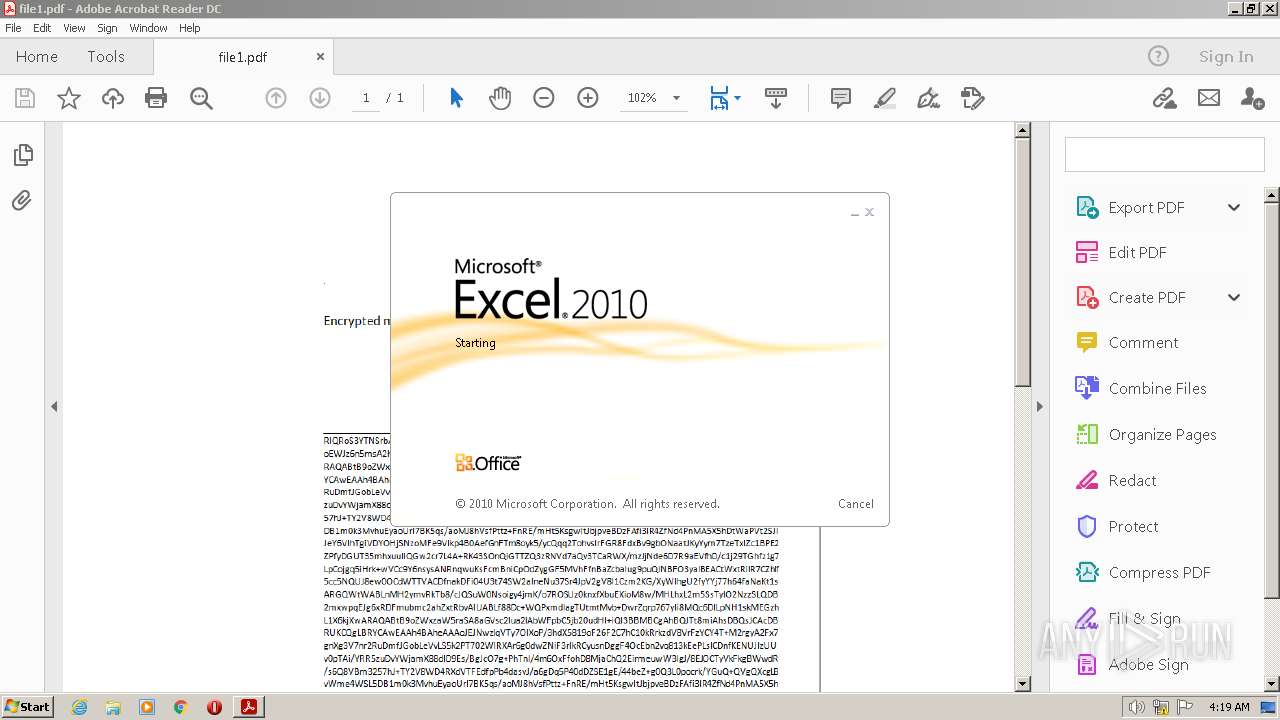Launch Internet Explorer from taskbar
The width and height of the screenshot is (1280, 720).
[79, 707]
